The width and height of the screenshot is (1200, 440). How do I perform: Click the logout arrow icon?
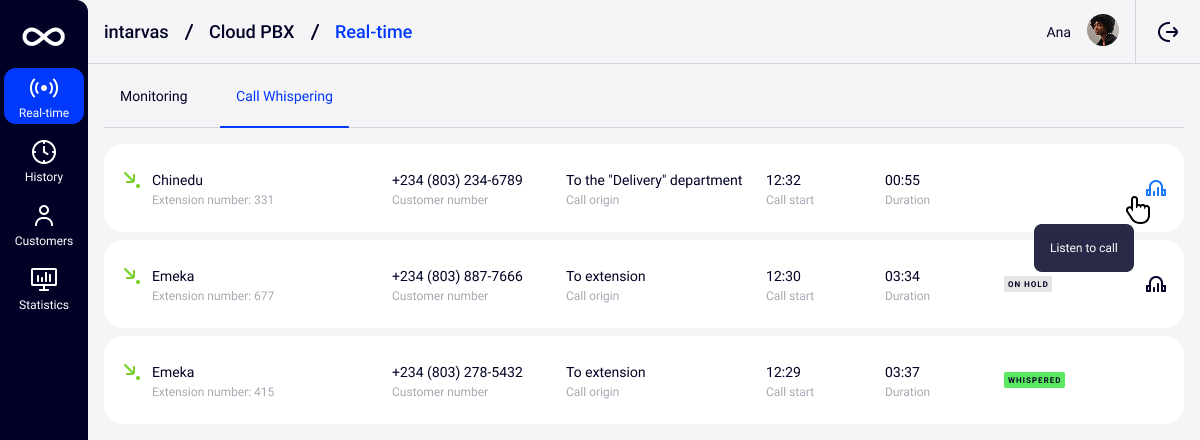(x=1168, y=32)
